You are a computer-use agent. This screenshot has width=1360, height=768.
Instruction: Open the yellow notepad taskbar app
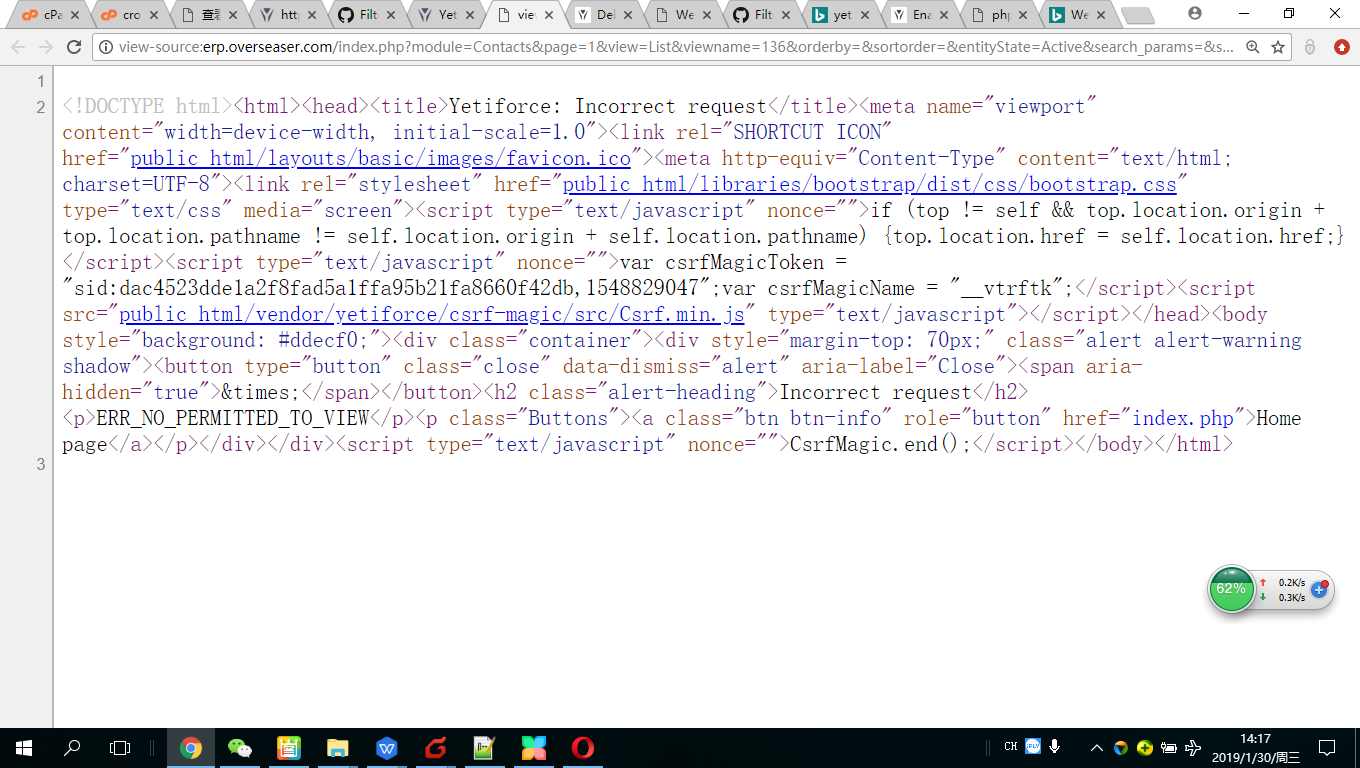tap(485, 747)
